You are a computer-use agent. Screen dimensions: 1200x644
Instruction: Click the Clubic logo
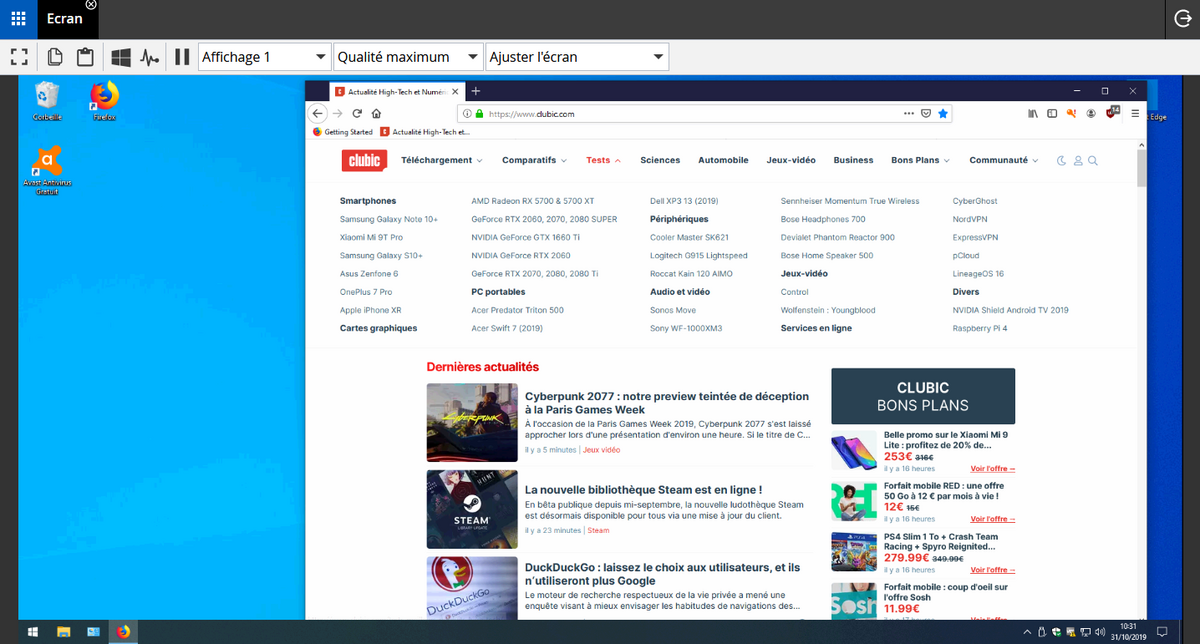(362, 161)
